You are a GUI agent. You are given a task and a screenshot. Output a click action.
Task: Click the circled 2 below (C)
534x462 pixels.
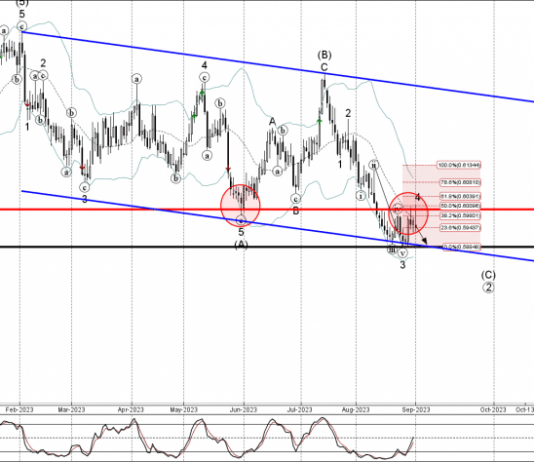click(488, 288)
